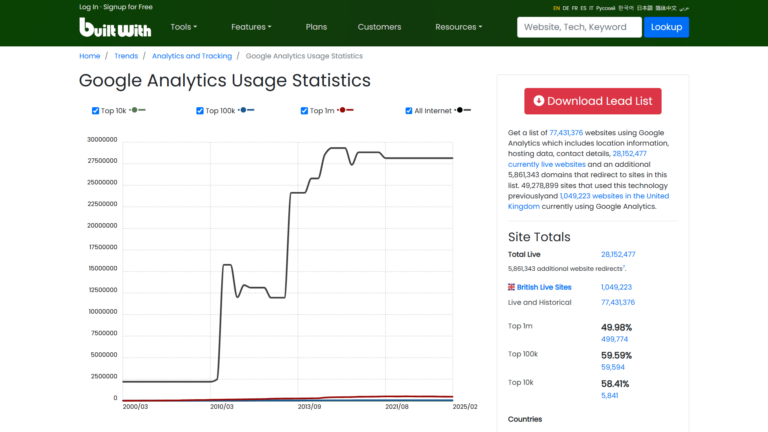
Task: Click Signup for Free
Action: pyautogui.click(x=128, y=7)
